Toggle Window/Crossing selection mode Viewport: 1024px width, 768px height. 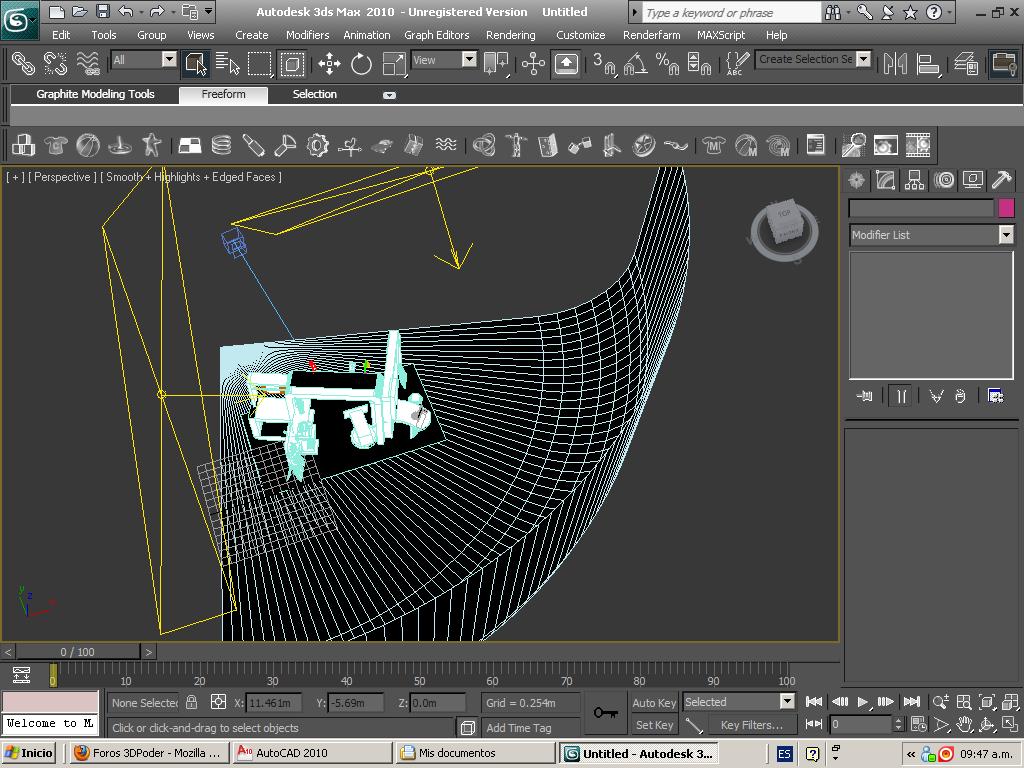[292, 63]
